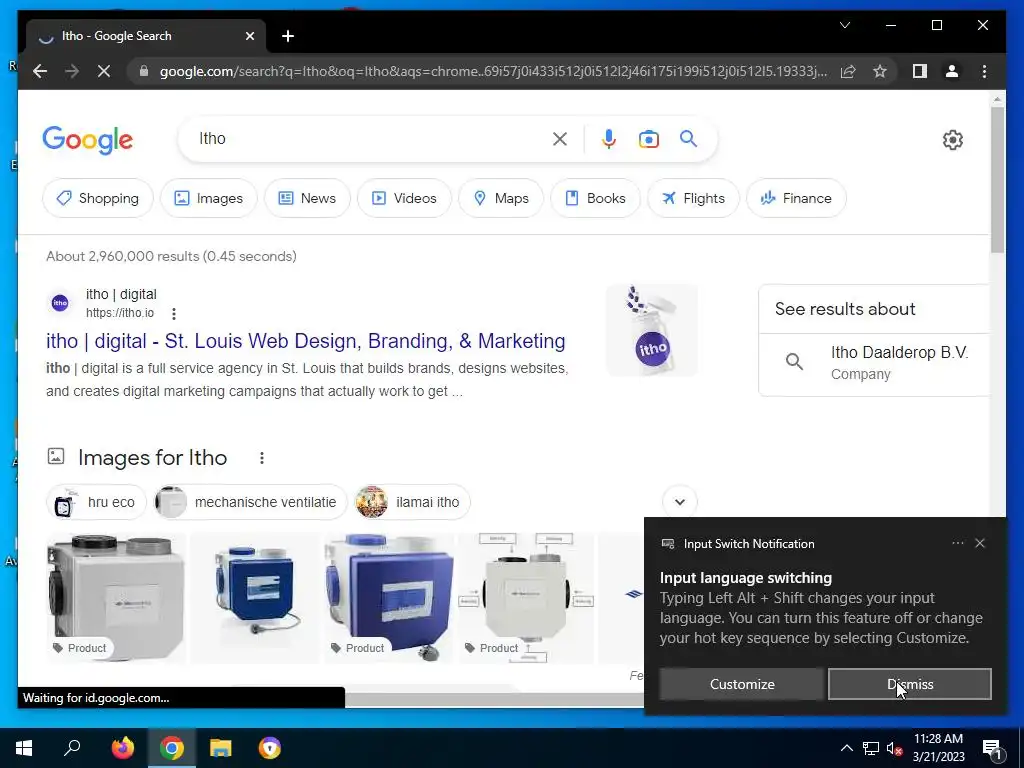Share this page via the share icon
This screenshot has height=768, width=1024.
click(848, 71)
